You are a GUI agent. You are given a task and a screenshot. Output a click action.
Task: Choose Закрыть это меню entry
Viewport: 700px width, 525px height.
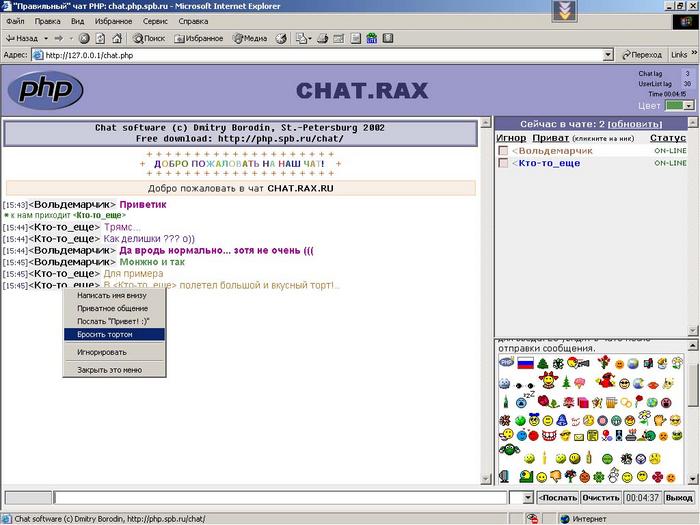tap(114, 370)
